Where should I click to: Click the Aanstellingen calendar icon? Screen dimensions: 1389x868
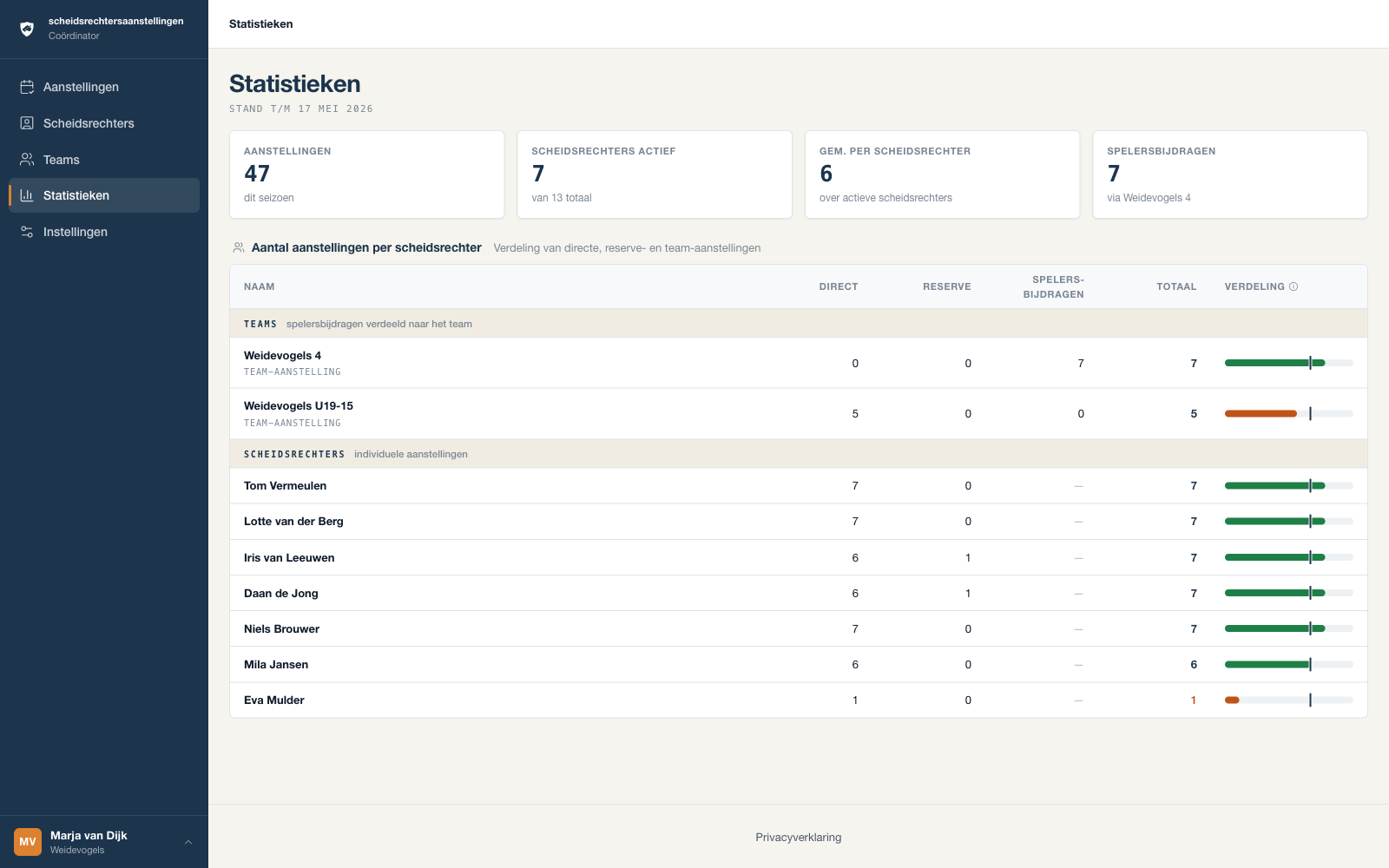point(27,87)
